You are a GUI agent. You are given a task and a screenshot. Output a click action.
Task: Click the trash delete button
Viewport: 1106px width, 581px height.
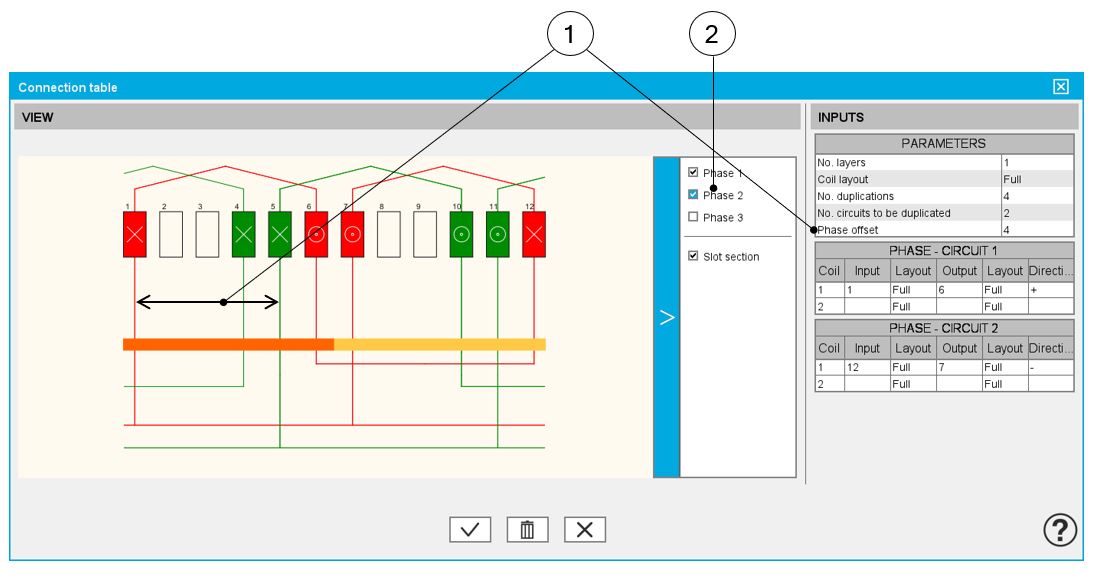tap(527, 530)
